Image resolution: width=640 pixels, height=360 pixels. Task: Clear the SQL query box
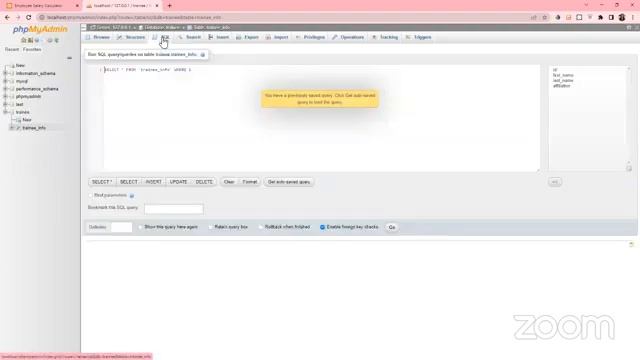coord(229,182)
